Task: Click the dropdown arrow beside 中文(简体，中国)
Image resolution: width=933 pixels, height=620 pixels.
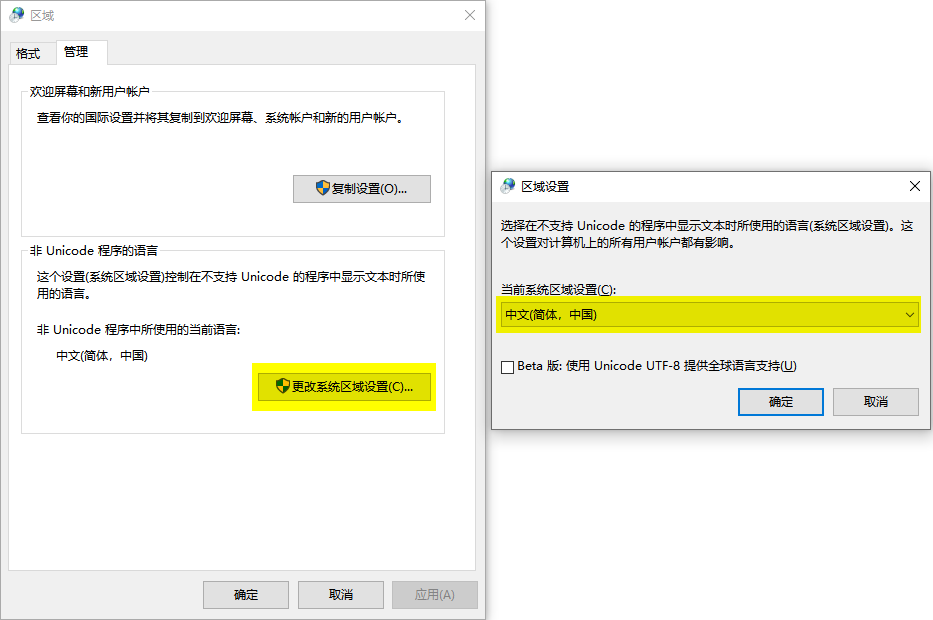Action: point(909,314)
